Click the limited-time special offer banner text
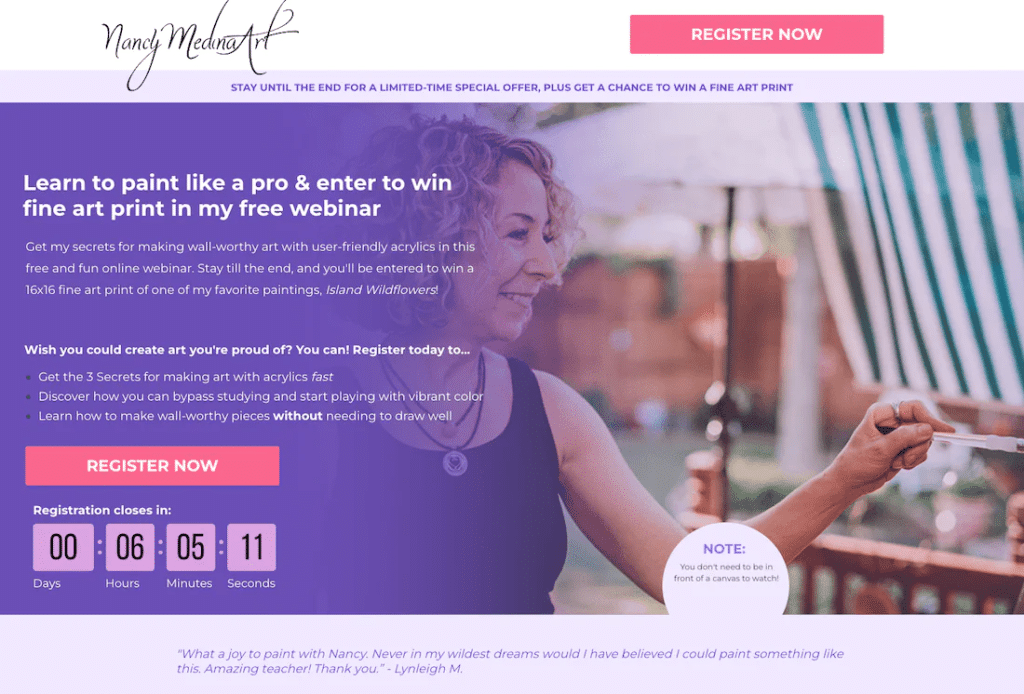The width and height of the screenshot is (1024, 694). (x=511, y=87)
